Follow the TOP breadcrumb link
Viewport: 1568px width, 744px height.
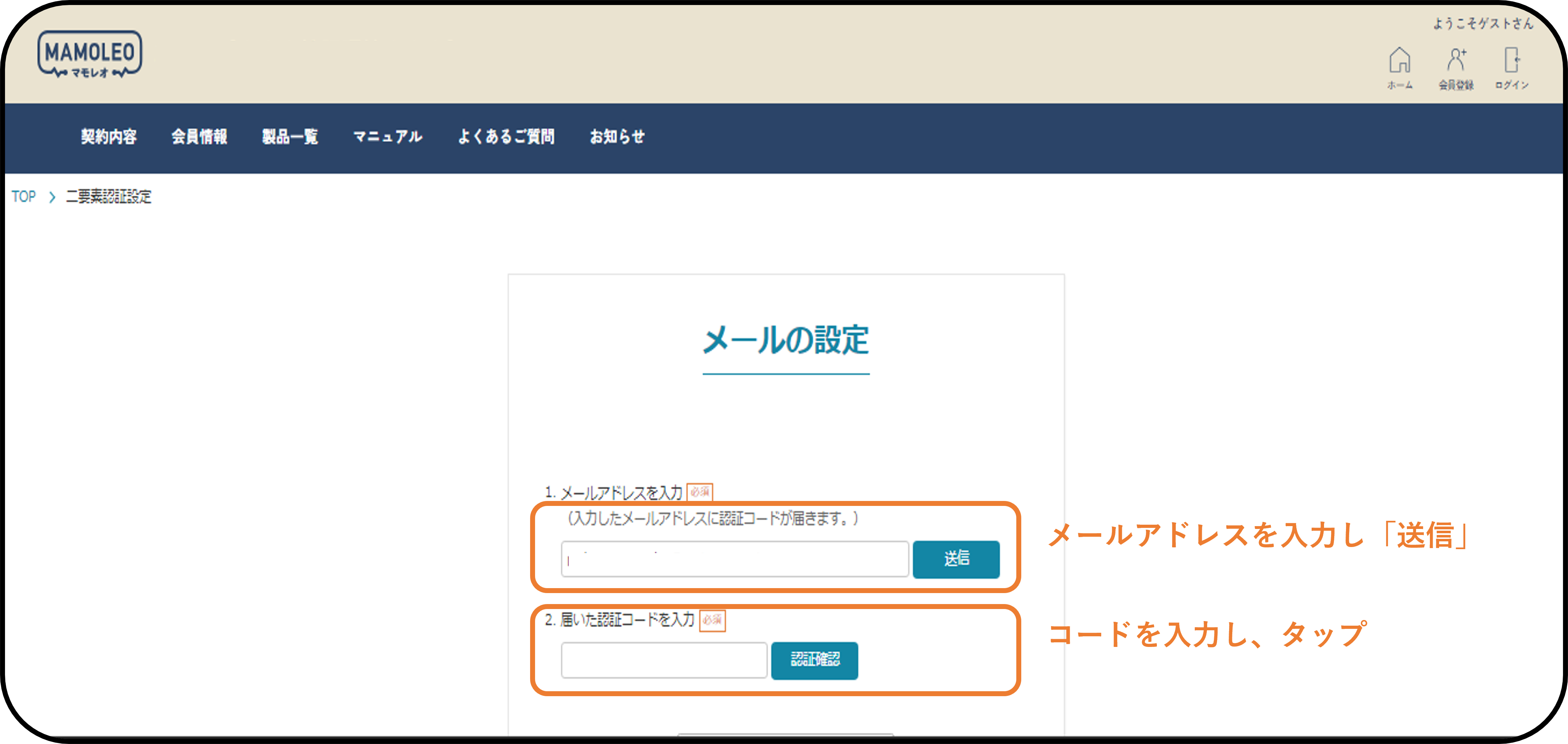click(x=24, y=197)
